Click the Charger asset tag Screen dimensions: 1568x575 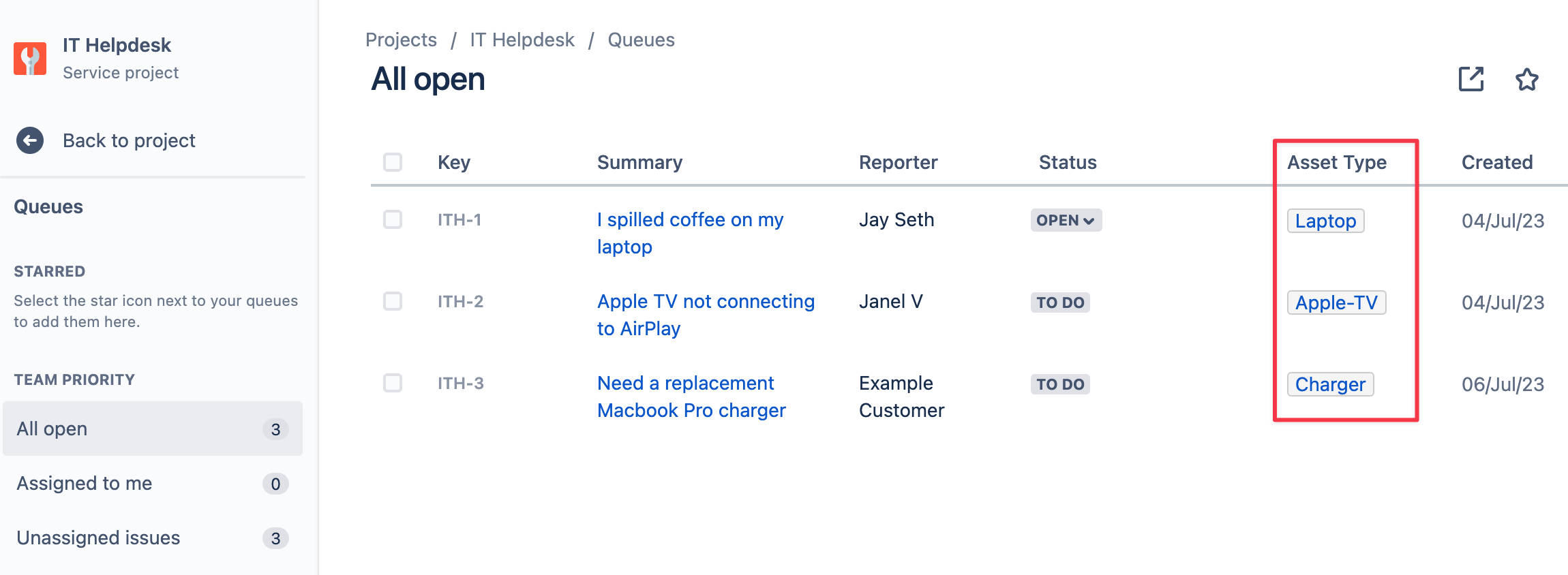[x=1330, y=384]
